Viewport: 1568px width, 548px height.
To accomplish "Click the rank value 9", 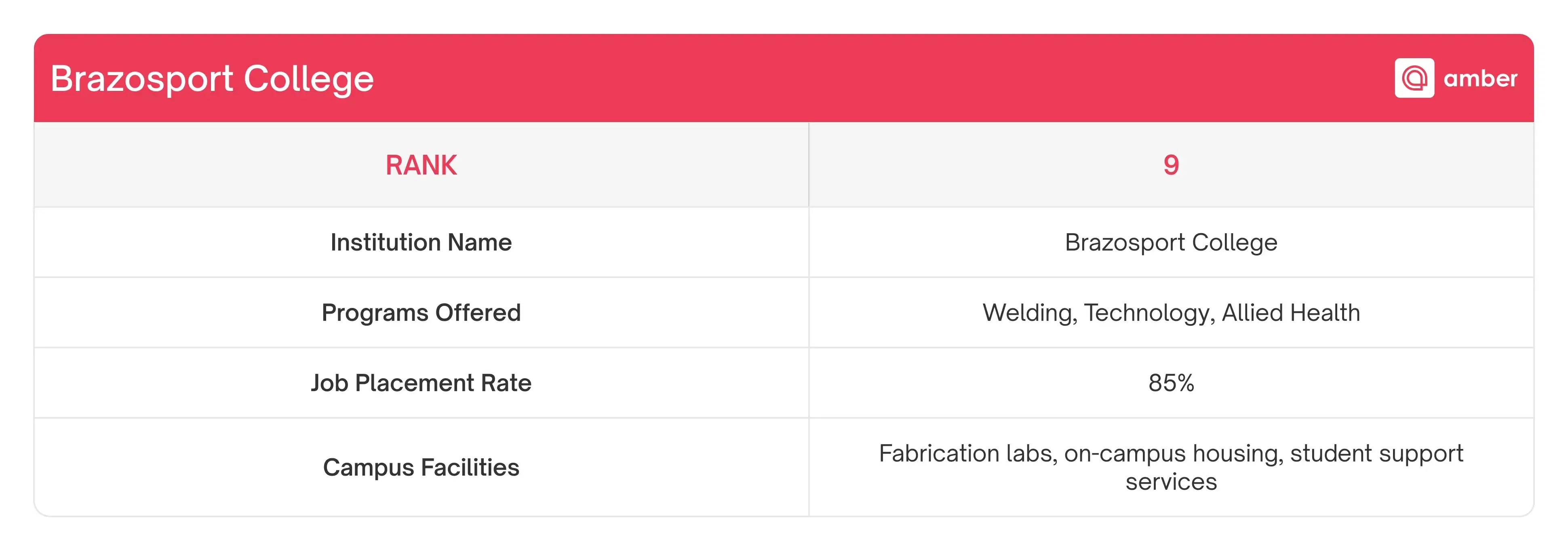I will (x=1171, y=165).
